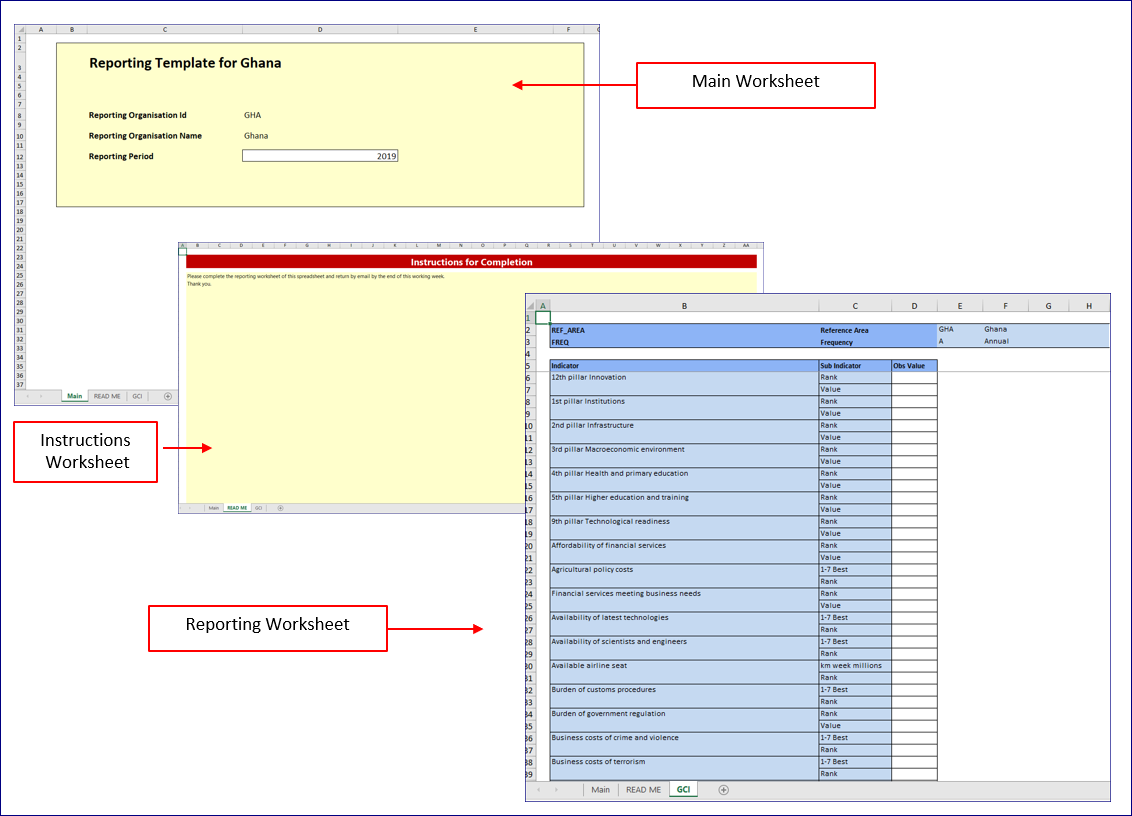The height and width of the screenshot is (816, 1132).
Task: Select the Obs Value cell for 12th pillar Innovation Rank
Action: [914, 378]
